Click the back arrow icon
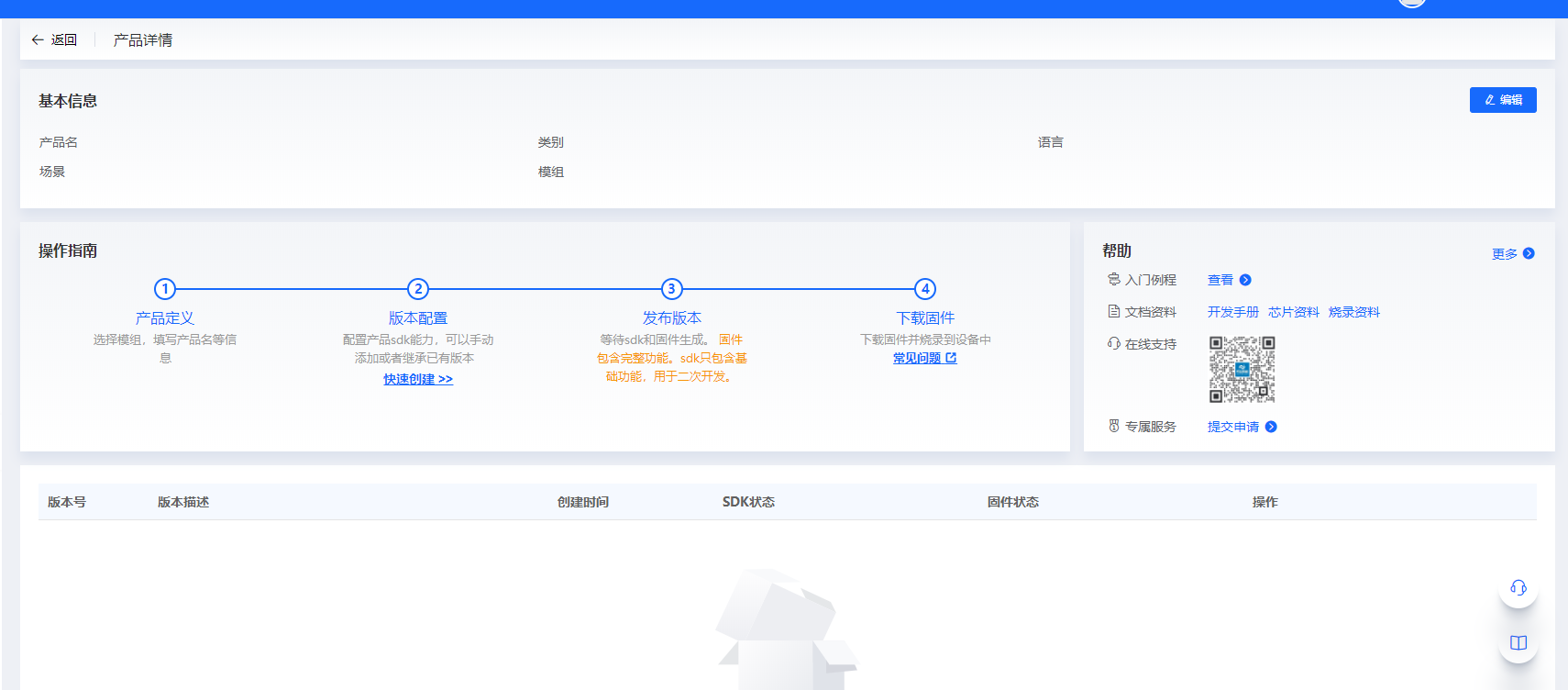This screenshot has width=1568, height=690. click(38, 39)
